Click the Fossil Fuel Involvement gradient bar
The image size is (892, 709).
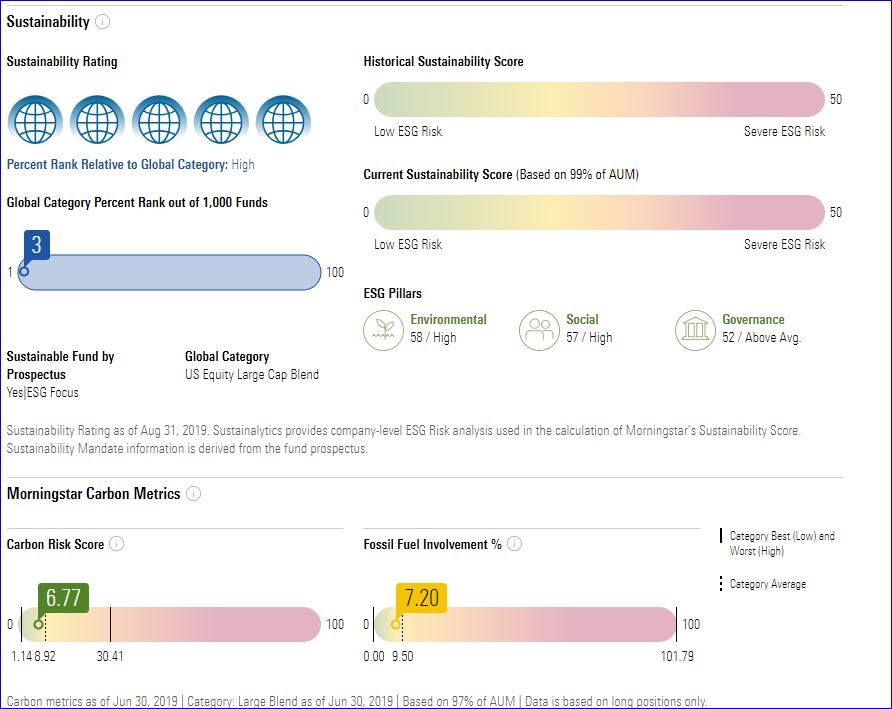tap(526, 624)
